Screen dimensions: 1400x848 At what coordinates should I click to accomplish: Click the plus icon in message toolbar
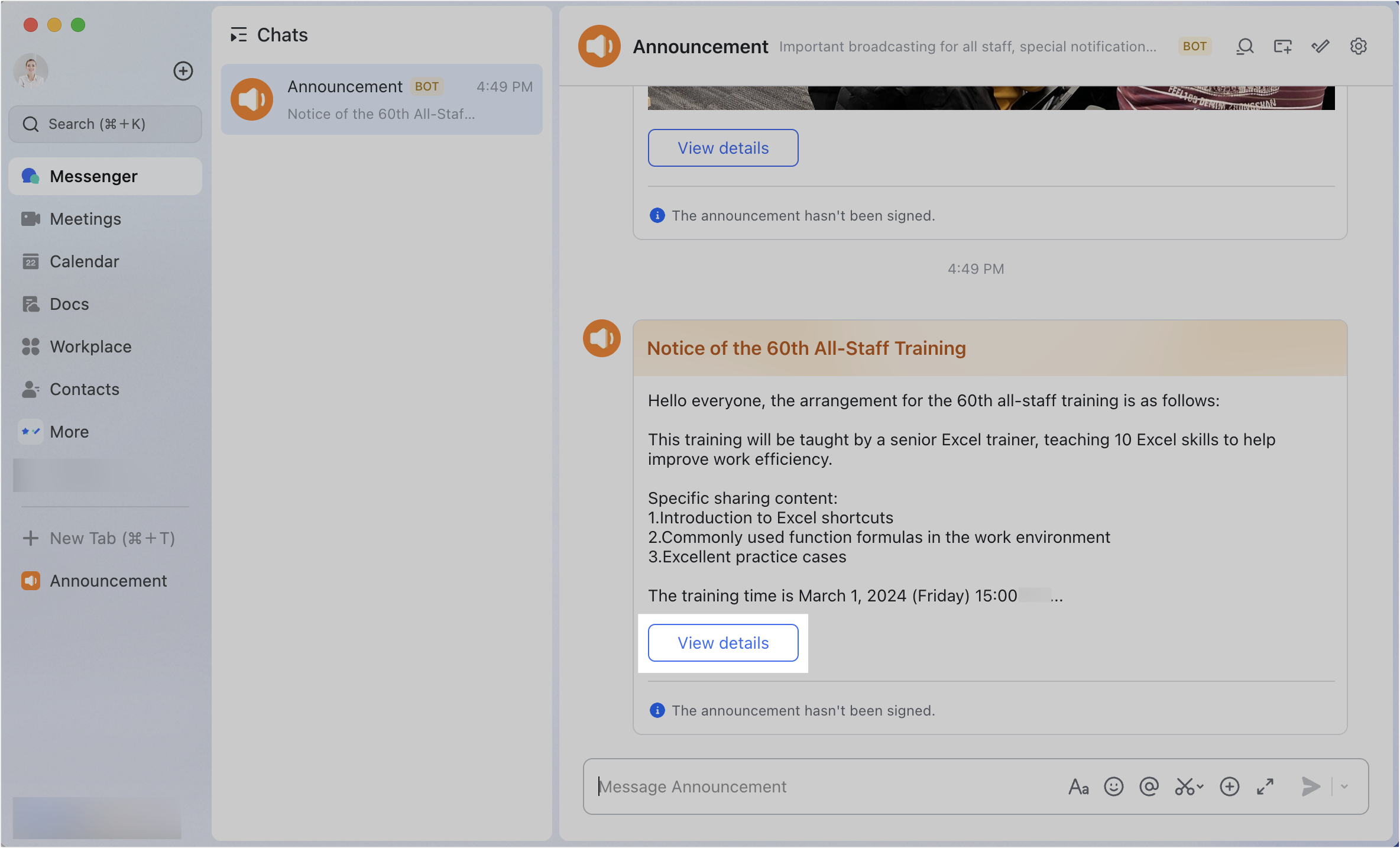(1229, 786)
